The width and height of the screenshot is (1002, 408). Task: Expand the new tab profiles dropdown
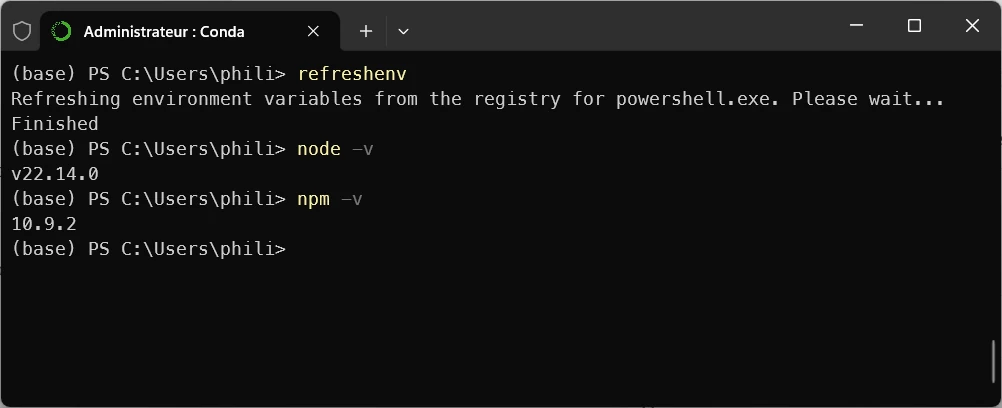coord(403,31)
